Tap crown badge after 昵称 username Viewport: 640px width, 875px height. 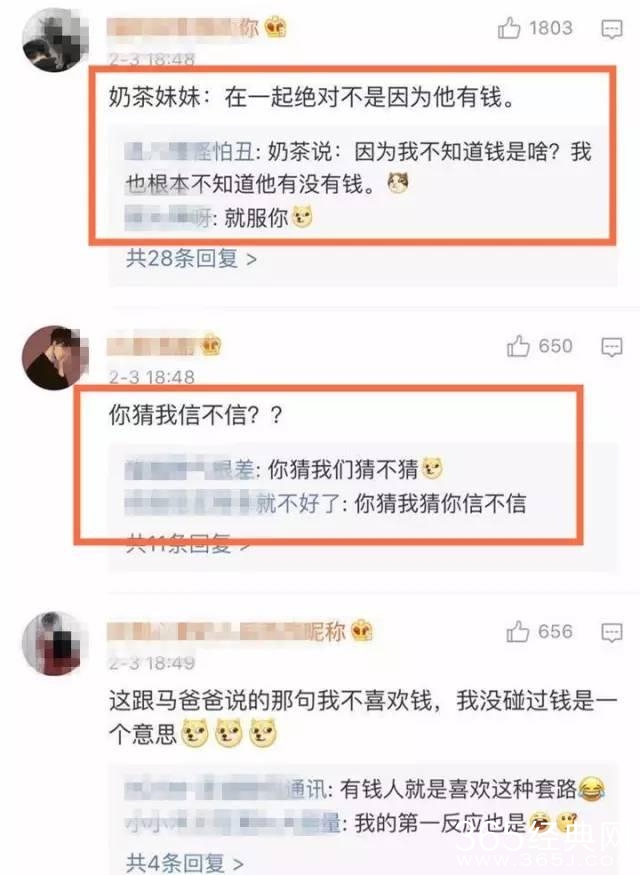click(x=362, y=631)
